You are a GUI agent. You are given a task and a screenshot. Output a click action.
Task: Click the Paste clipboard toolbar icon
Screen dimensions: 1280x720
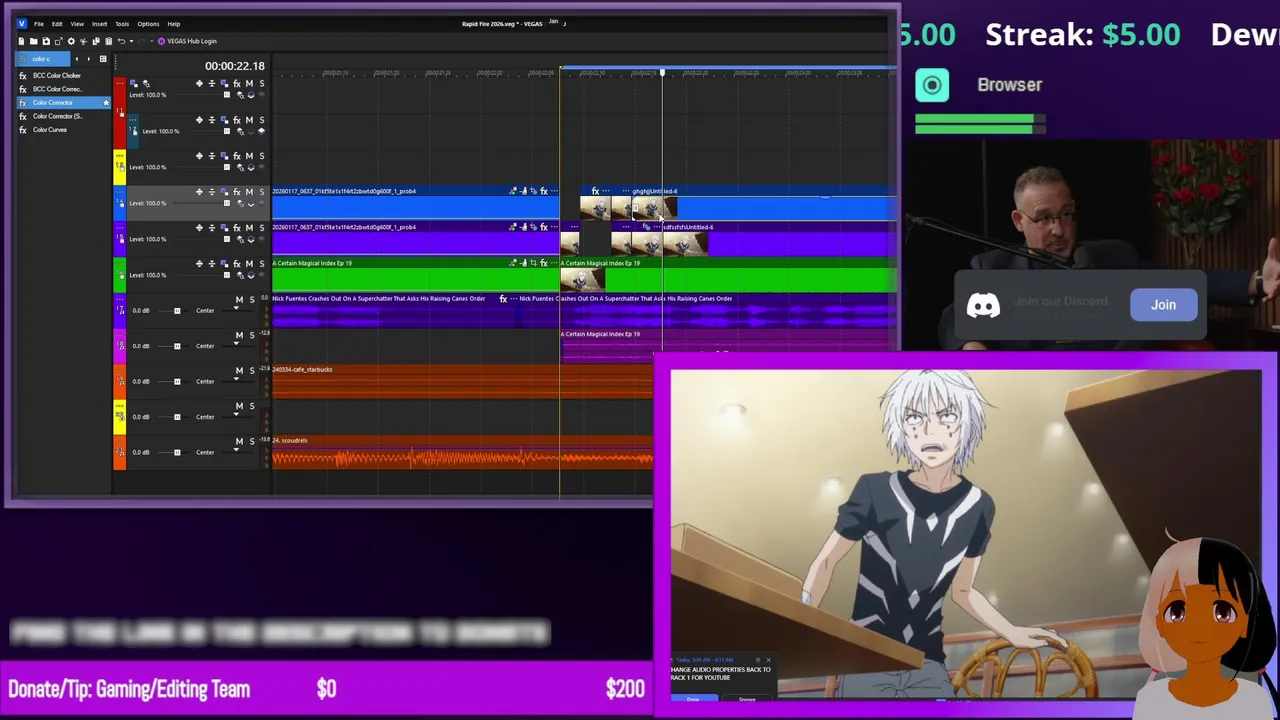[107, 41]
